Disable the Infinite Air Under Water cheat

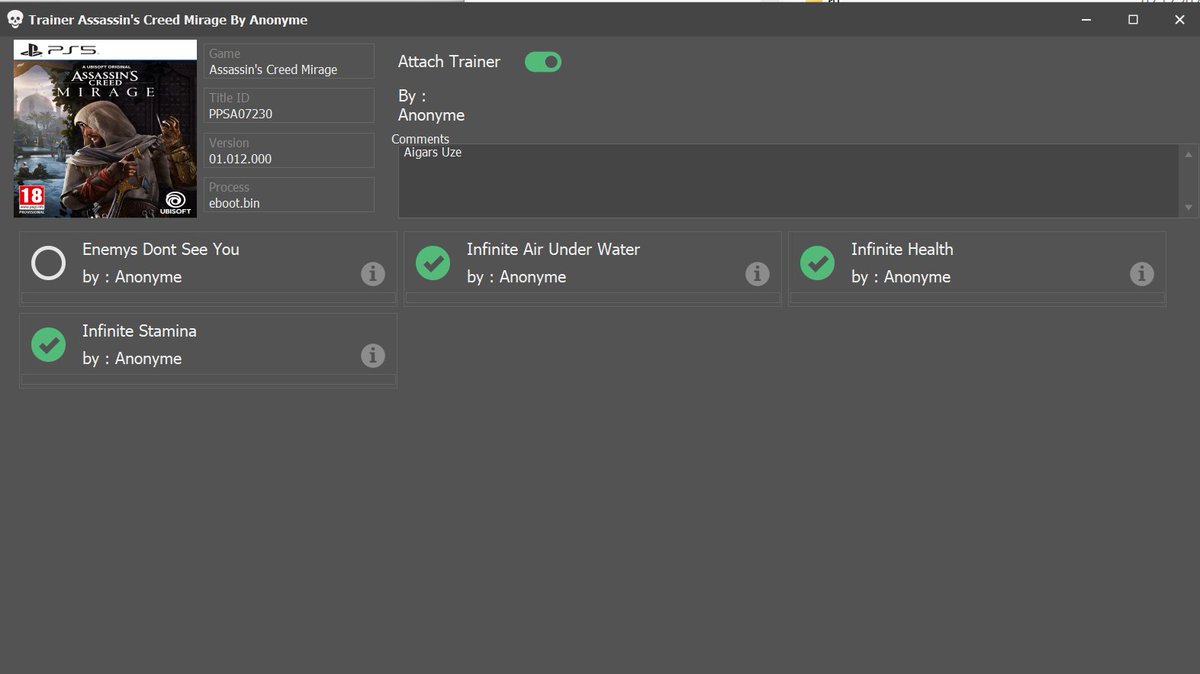pos(433,263)
